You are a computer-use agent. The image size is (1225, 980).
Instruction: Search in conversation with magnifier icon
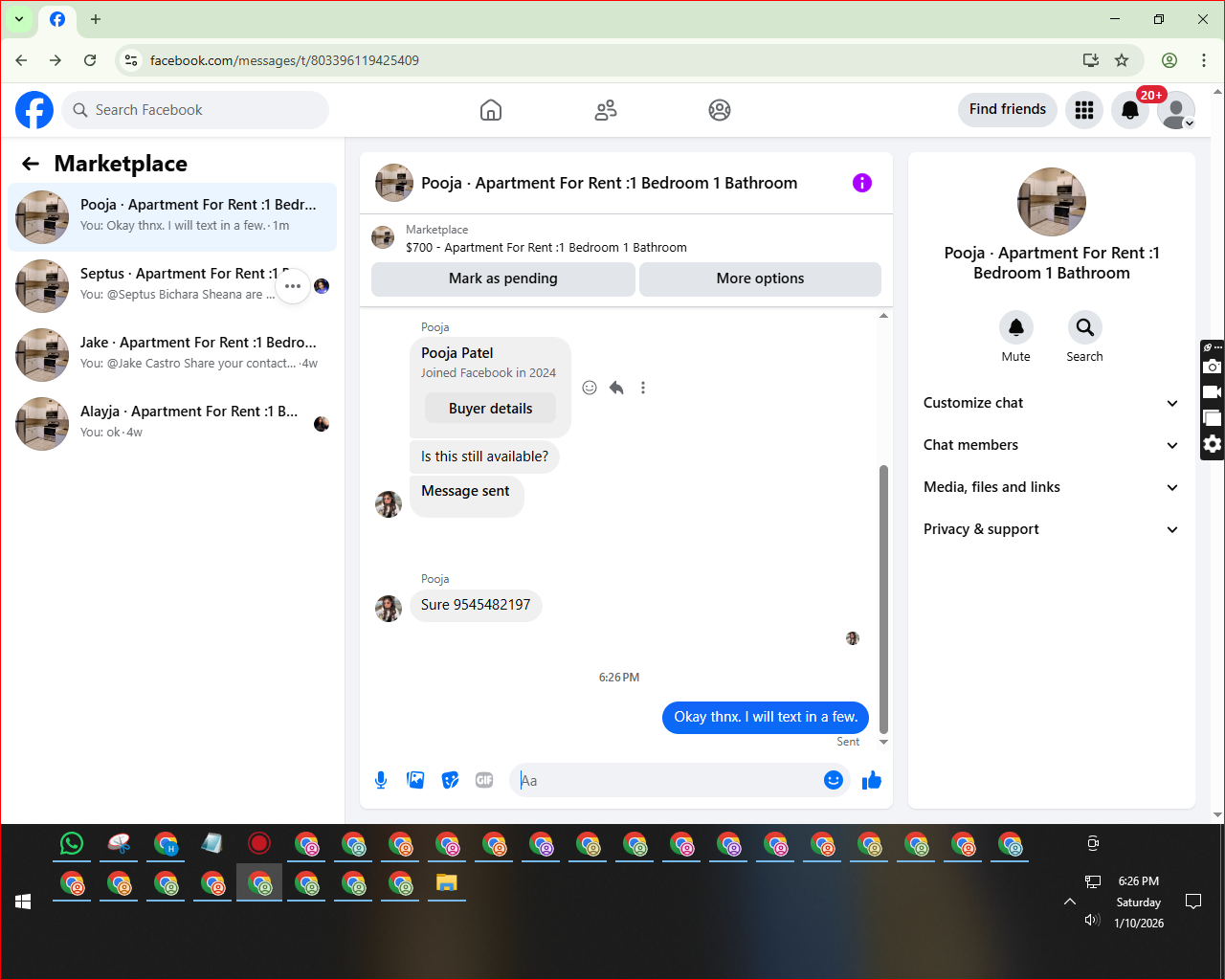[1085, 327]
